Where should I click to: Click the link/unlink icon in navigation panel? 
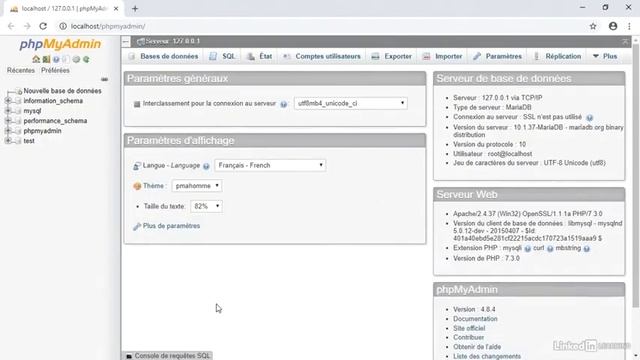pyautogui.click(x=104, y=80)
